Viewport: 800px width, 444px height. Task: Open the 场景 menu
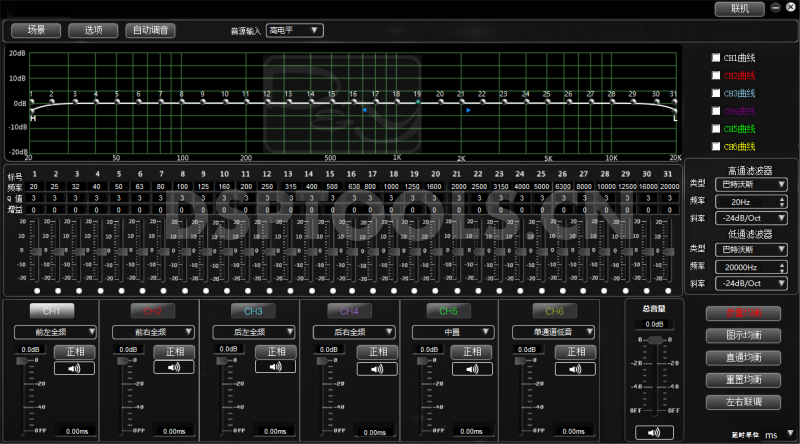37,30
